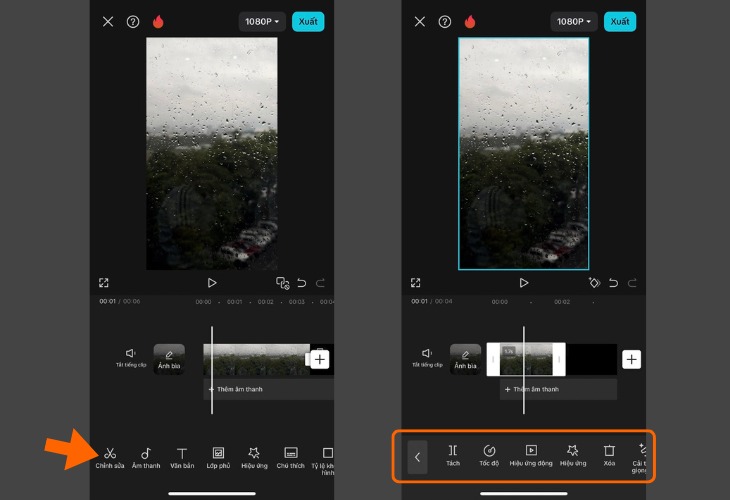730x500 pixels.
Task: Tap the Chú thích captions icon
Action: 291,455
